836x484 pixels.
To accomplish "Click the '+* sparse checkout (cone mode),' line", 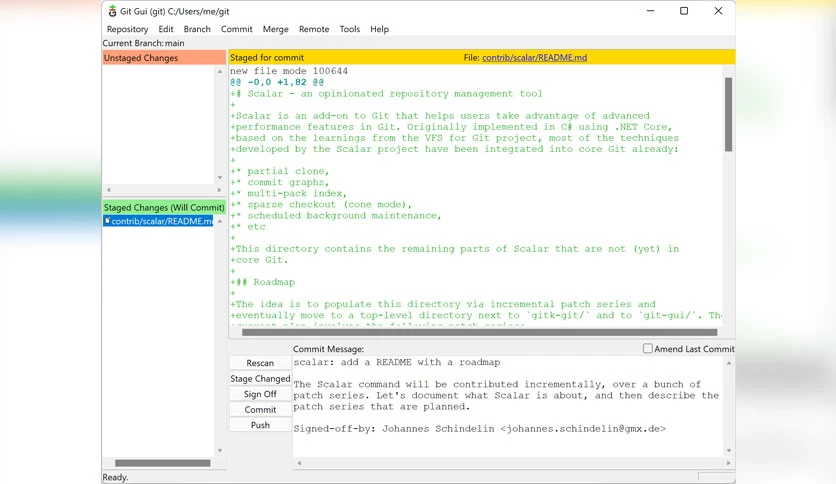I will (321, 205).
